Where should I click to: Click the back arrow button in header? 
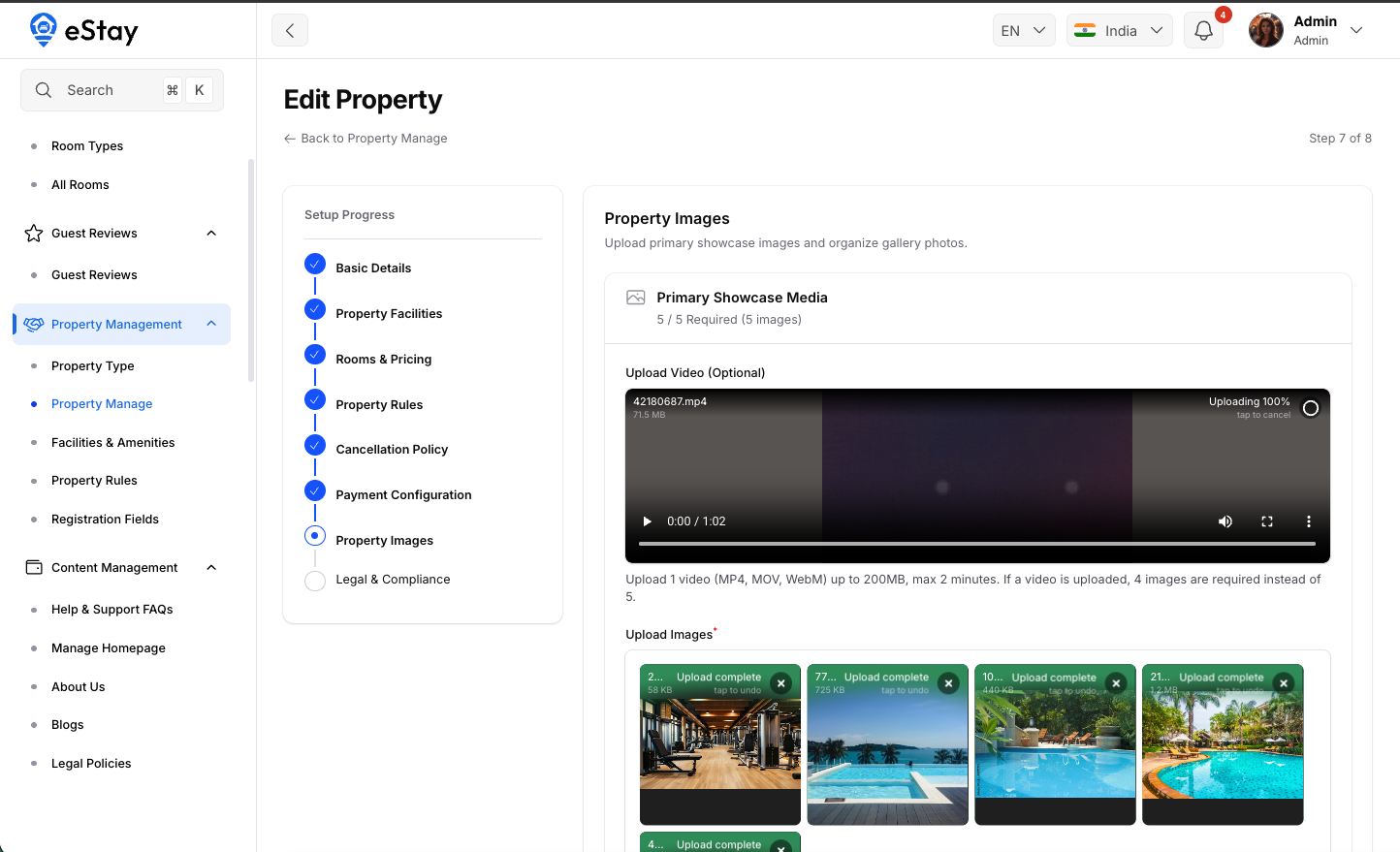click(x=290, y=30)
